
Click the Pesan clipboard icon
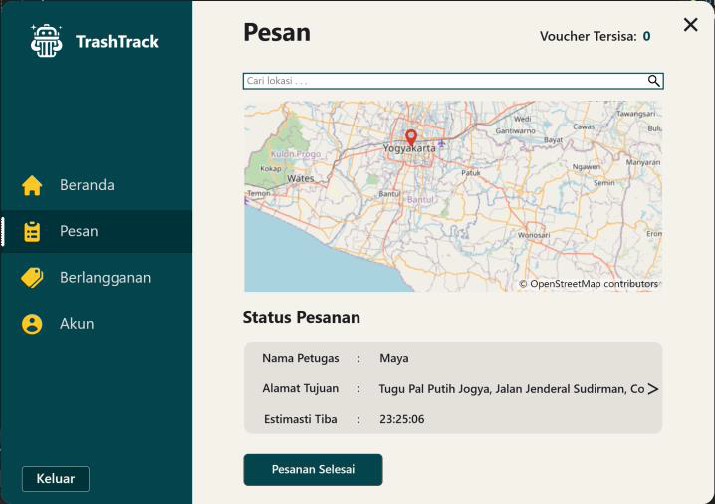click(x=32, y=231)
